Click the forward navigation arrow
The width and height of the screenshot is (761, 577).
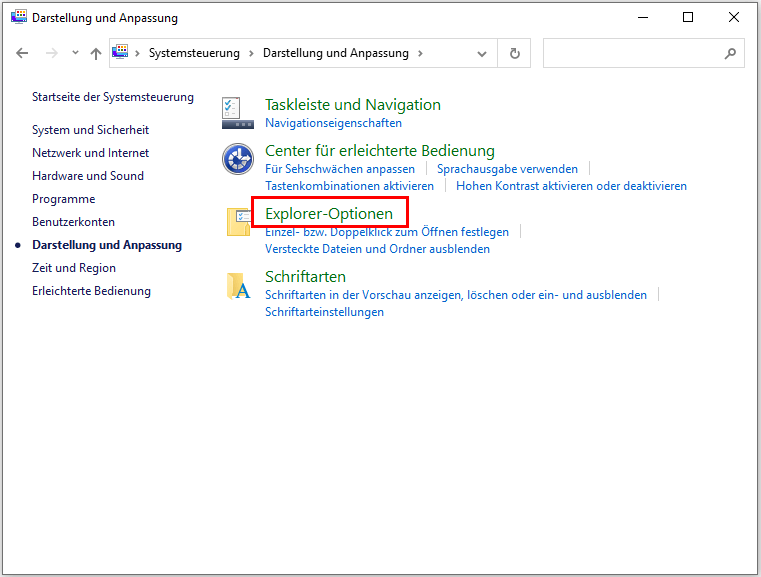(51, 53)
